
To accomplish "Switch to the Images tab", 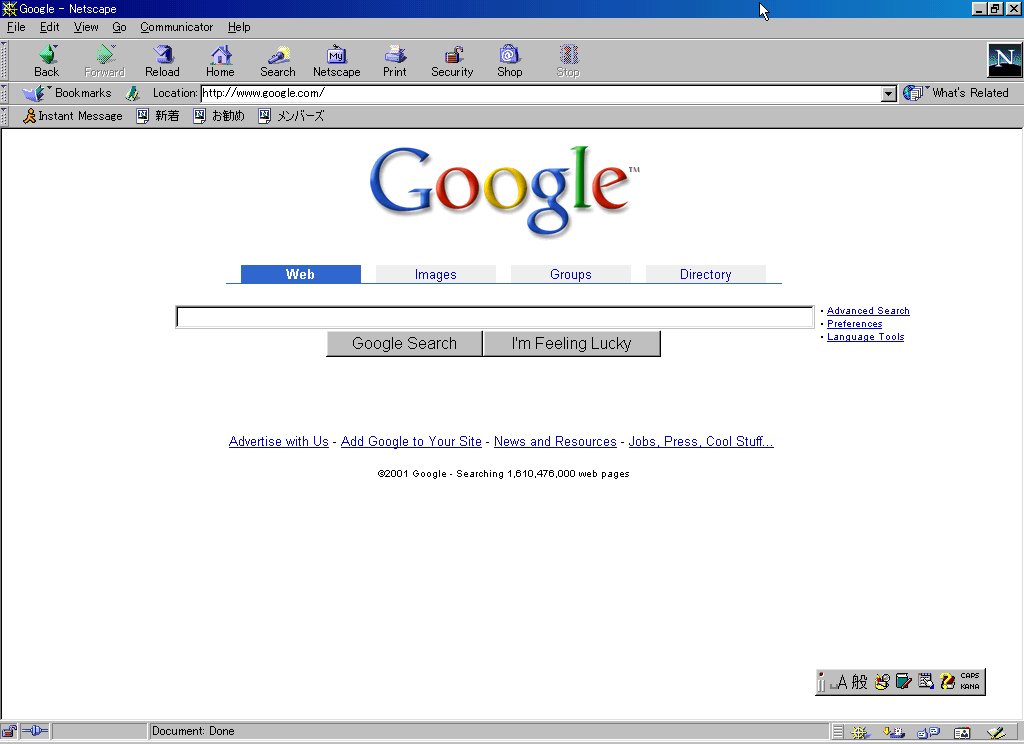I will click(x=436, y=274).
